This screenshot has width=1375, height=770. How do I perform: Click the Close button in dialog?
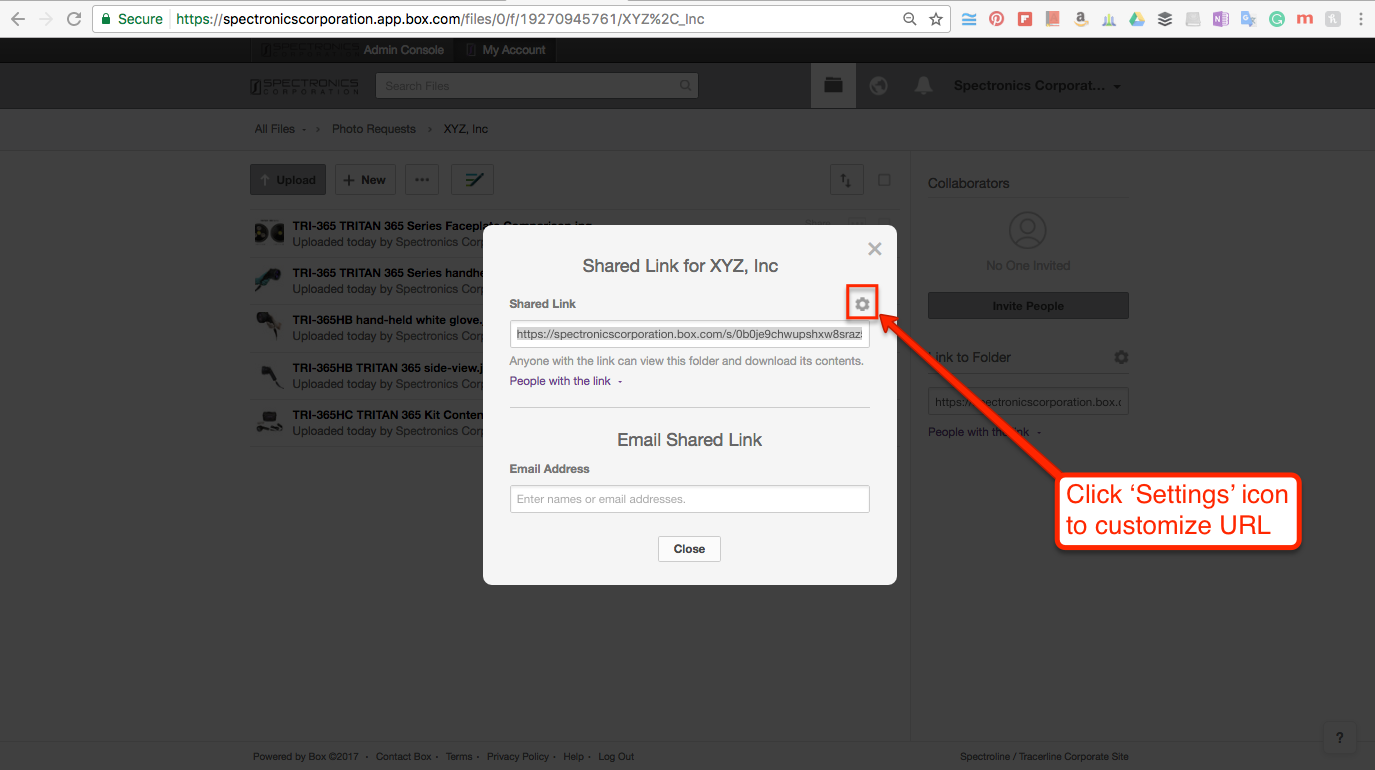(x=689, y=549)
